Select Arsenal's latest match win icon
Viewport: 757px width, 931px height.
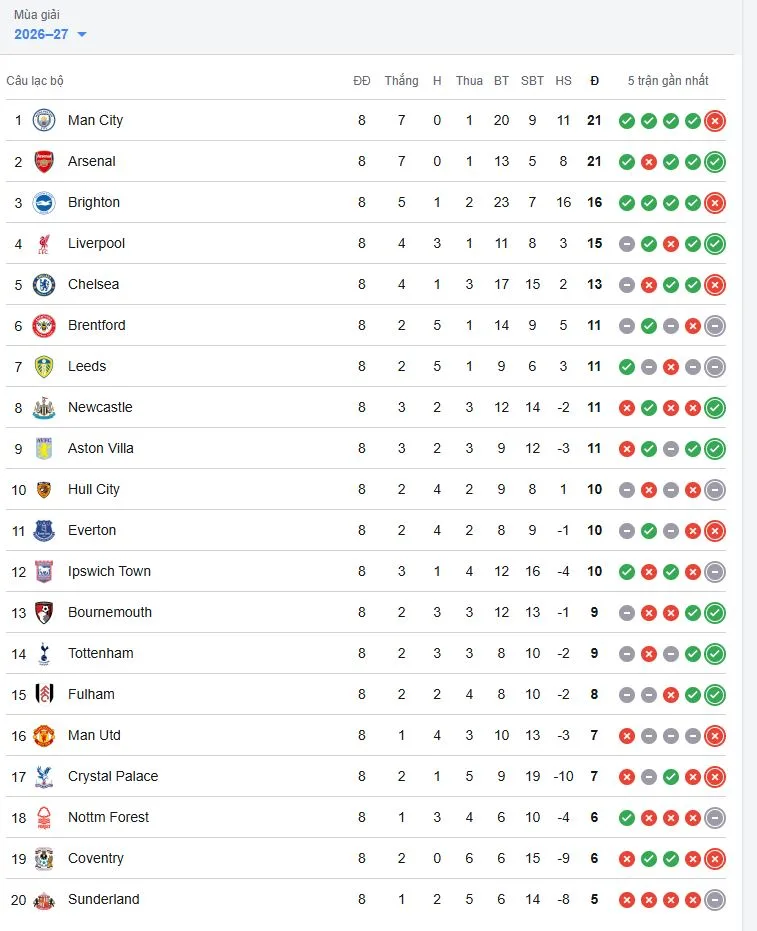click(715, 162)
